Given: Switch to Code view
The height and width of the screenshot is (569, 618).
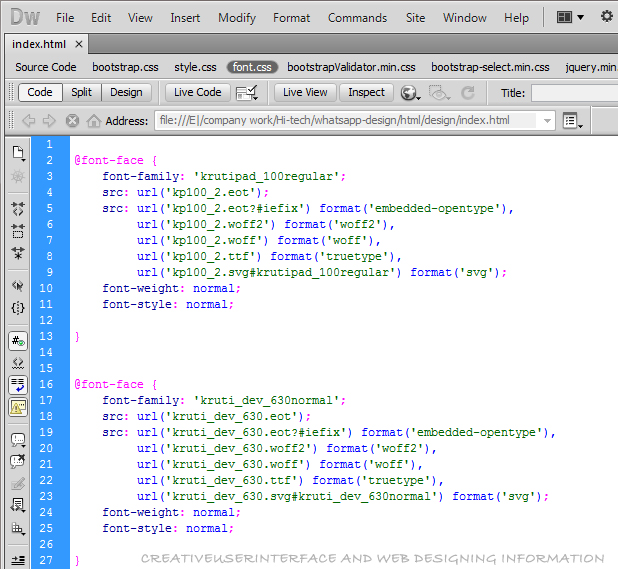Looking at the screenshot, I should pyautogui.click(x=40, y=92).
